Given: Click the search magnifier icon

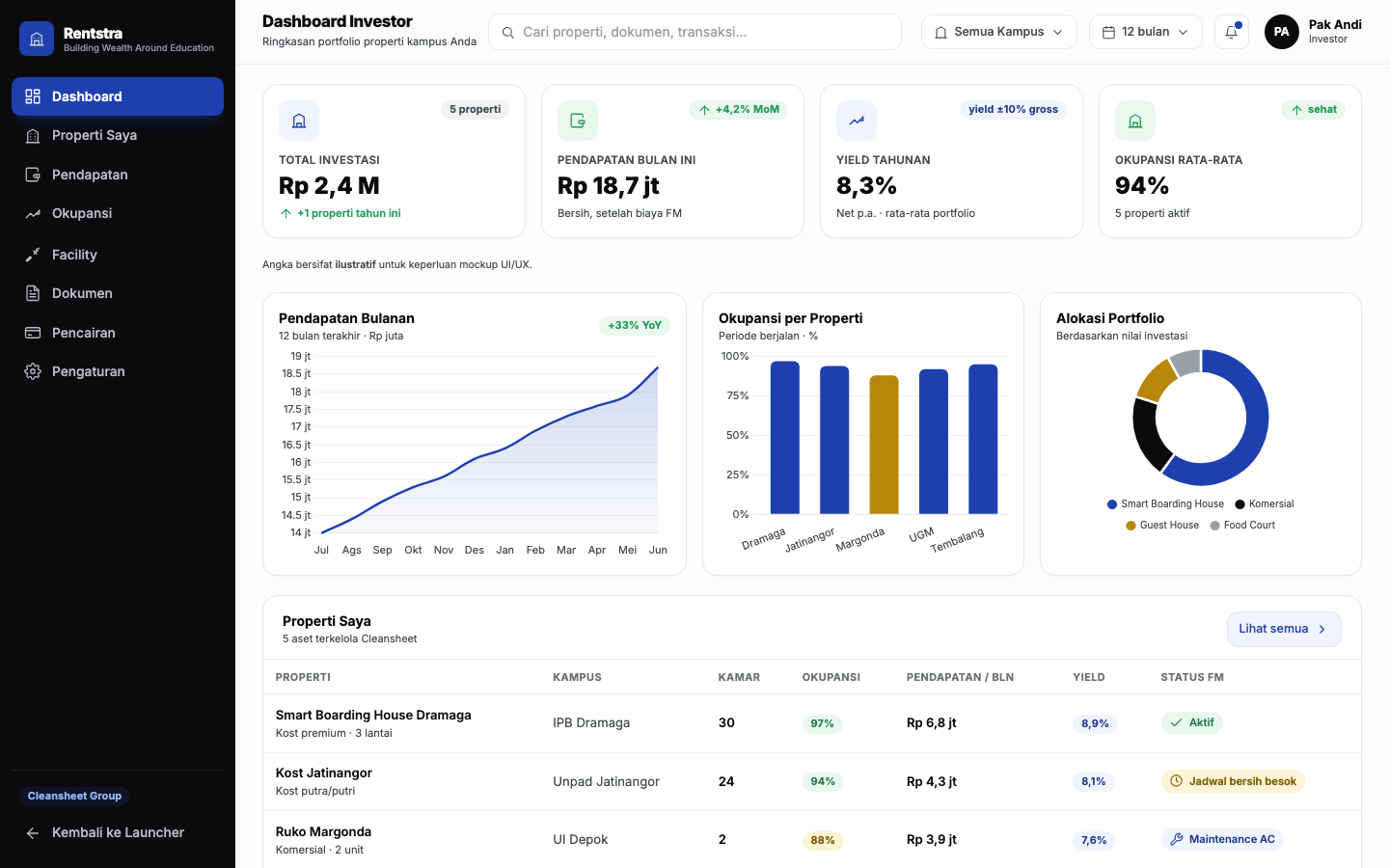Looking at the screenshot, I should point(508,32).
